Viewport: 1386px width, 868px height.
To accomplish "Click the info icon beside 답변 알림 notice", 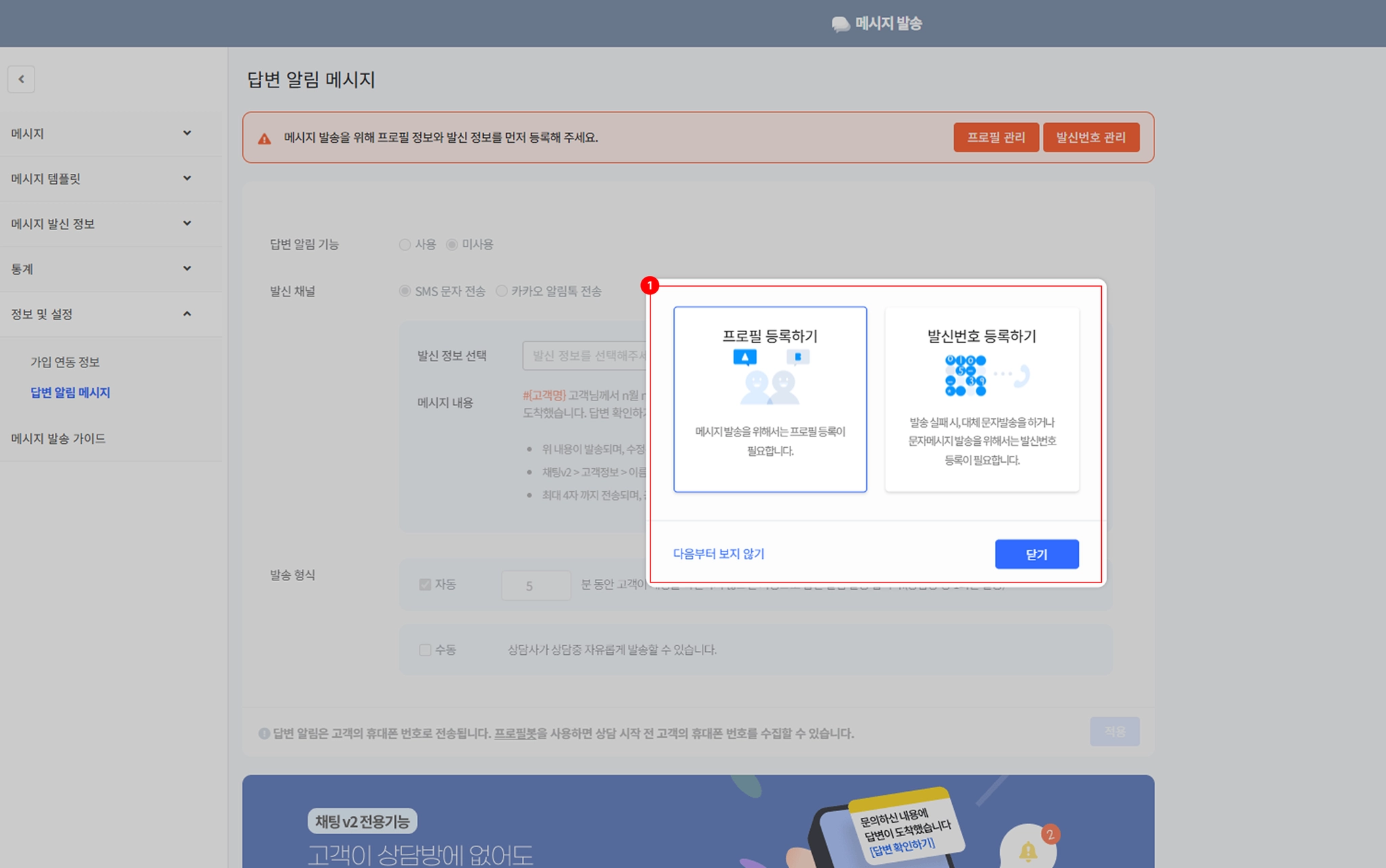I will point(264,733).
